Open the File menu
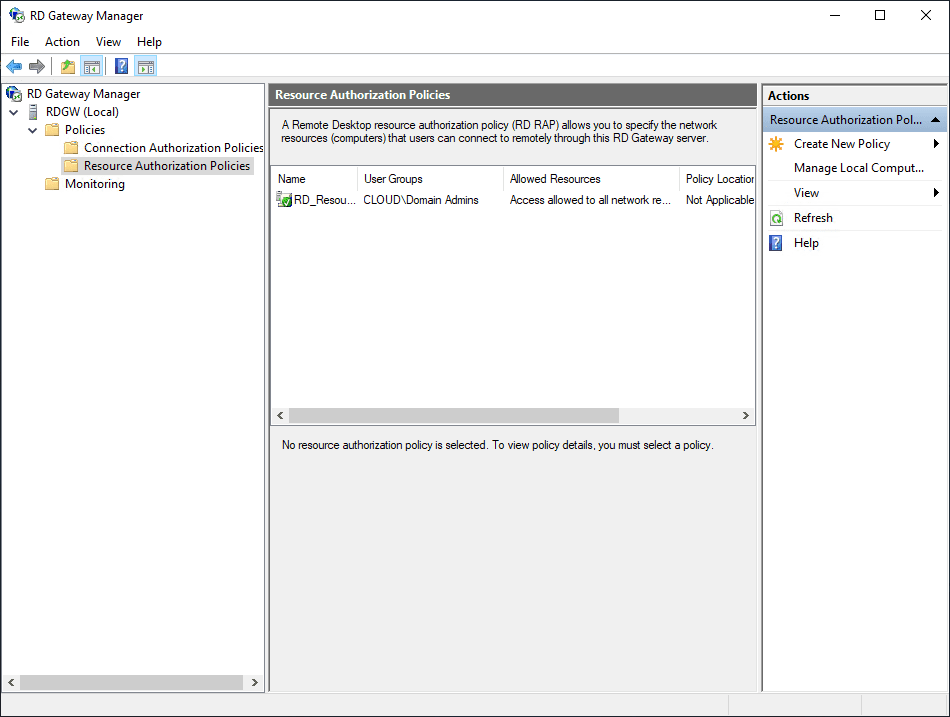 tap(20, 42)
